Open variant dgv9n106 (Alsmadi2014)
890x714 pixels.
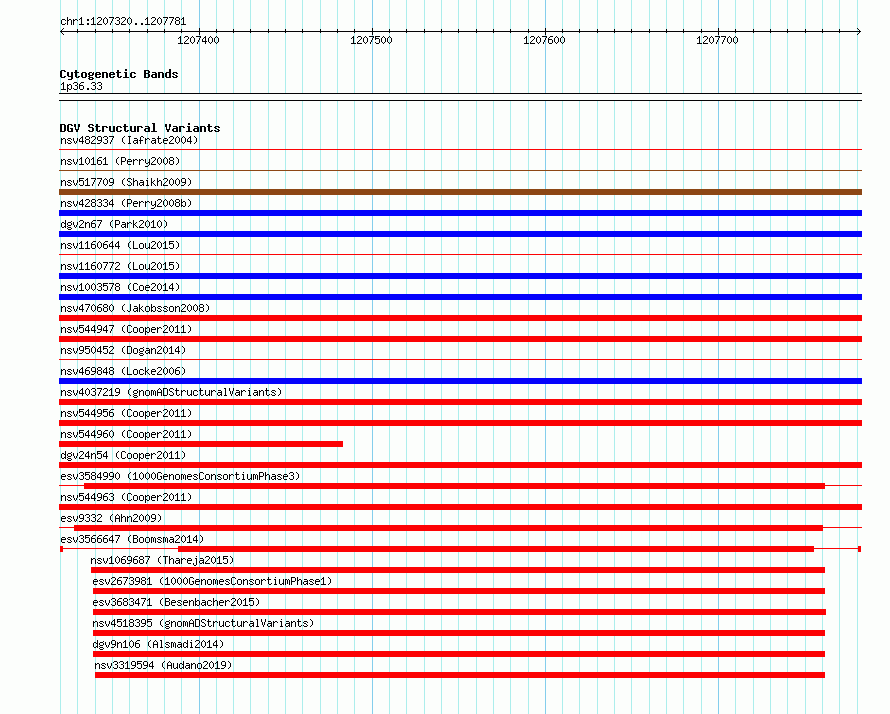[x=158, y=644]
